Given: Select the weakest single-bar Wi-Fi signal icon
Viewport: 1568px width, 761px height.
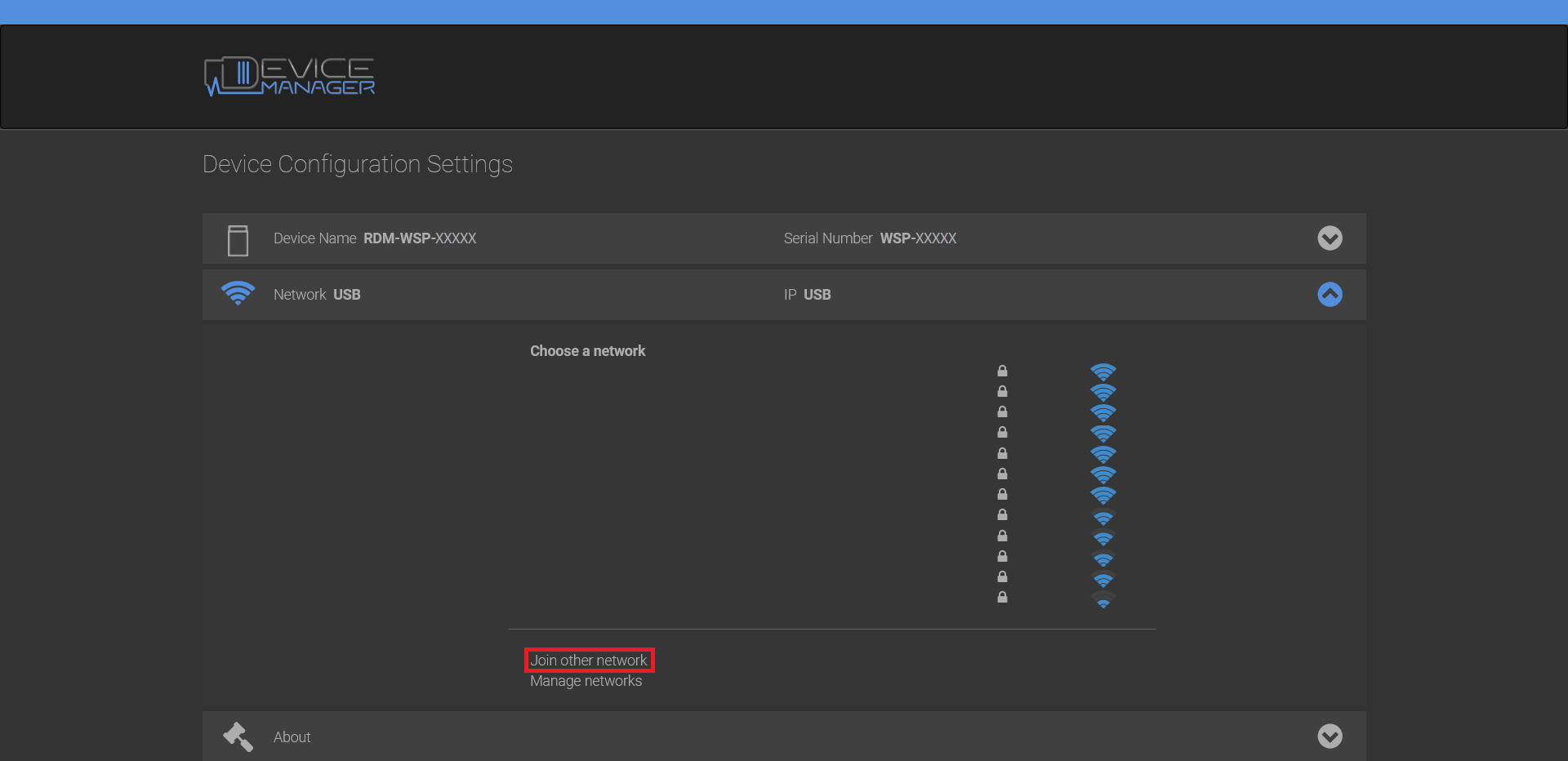Looking at the screenshot, I should pos(1103,600).
